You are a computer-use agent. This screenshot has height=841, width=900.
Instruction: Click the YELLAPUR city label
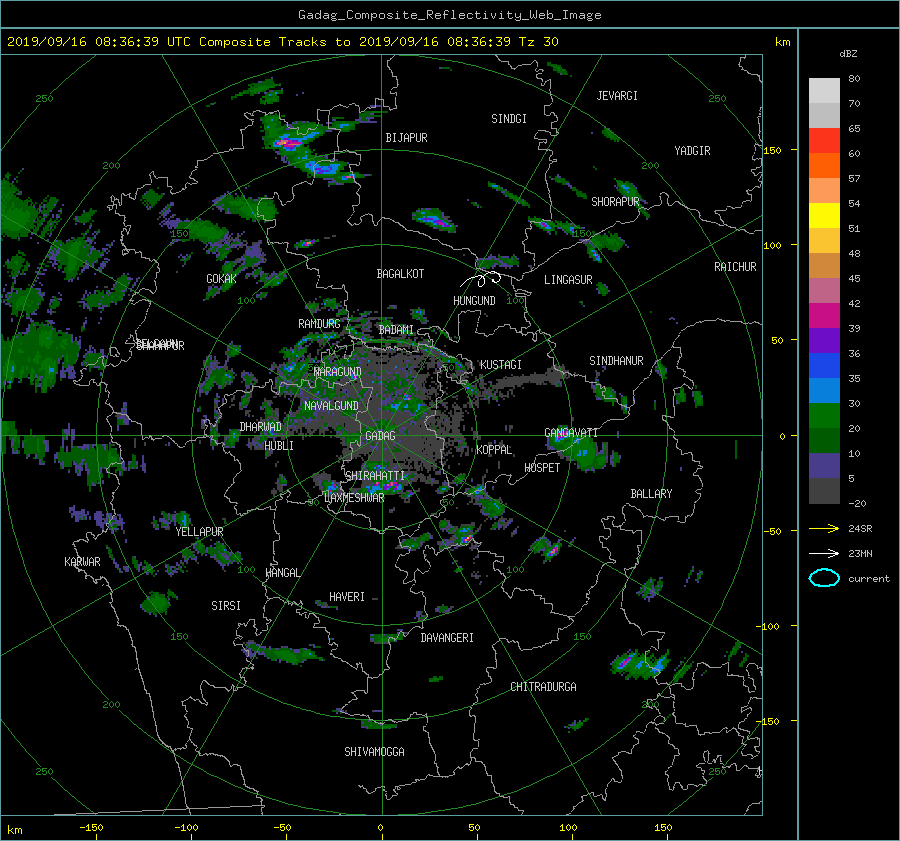tap(199, 532)
